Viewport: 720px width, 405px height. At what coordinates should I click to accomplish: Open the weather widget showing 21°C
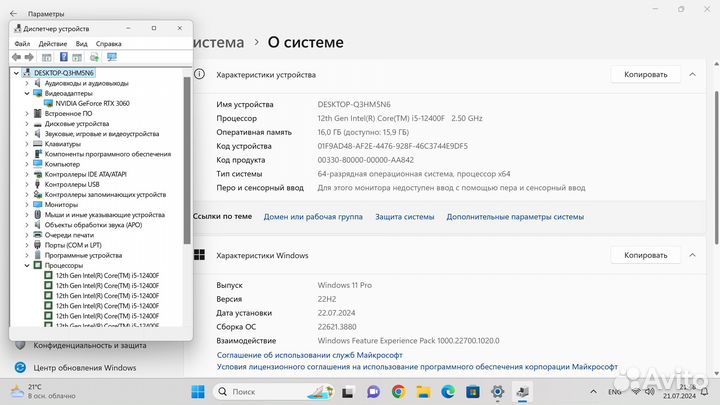[x=44, y=391]
